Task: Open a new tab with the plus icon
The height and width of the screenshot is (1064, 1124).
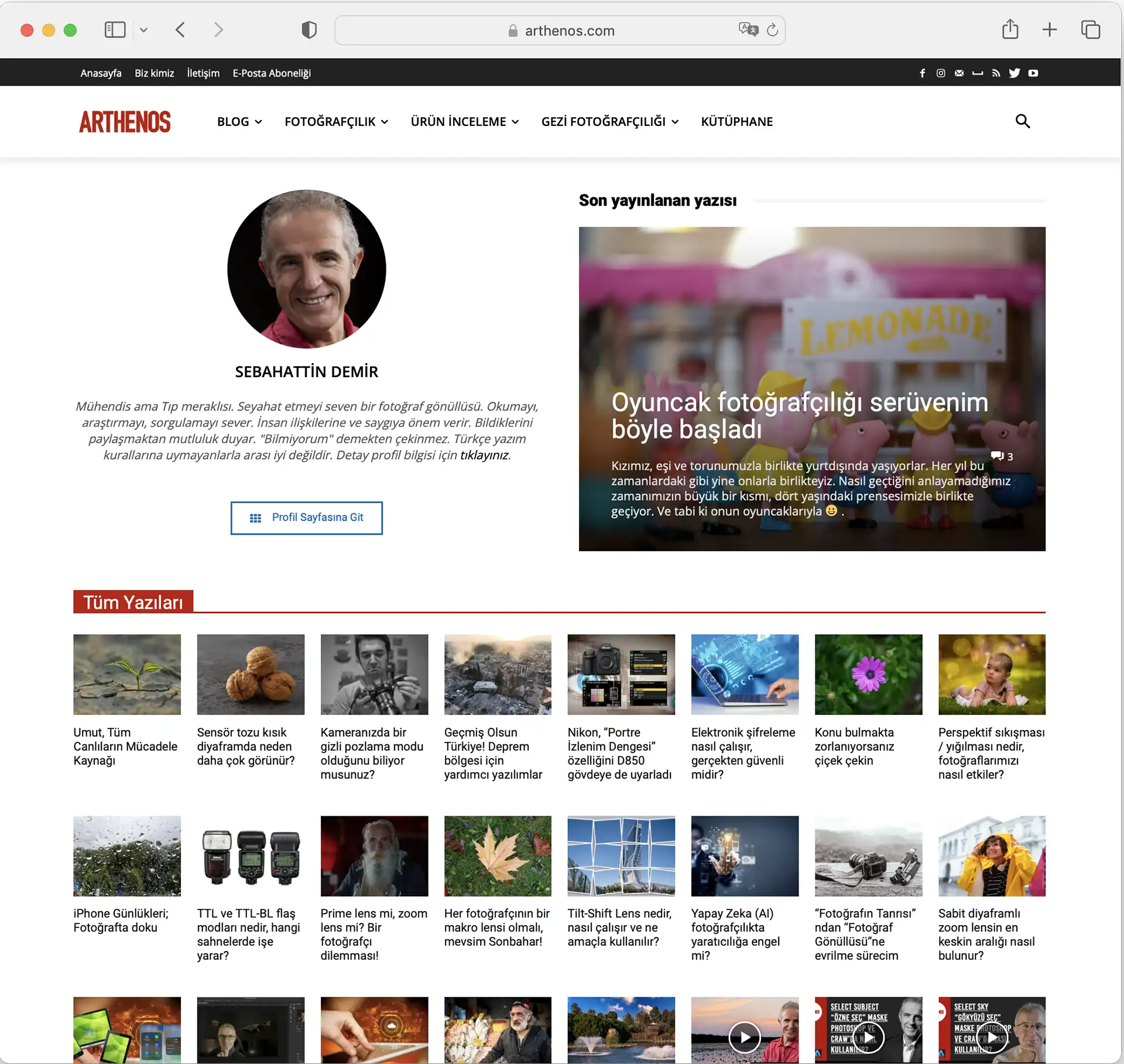Action: [1050, 30]
